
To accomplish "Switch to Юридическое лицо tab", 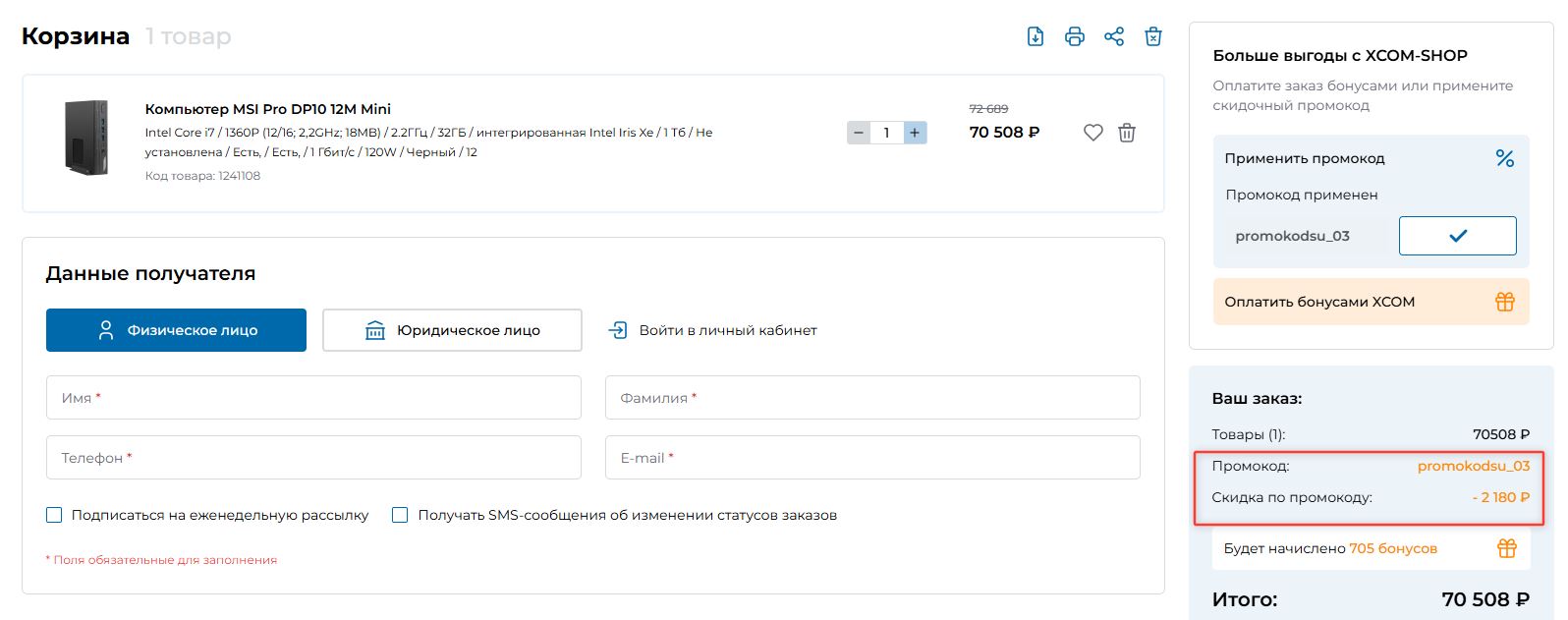I will coord(452,330).
